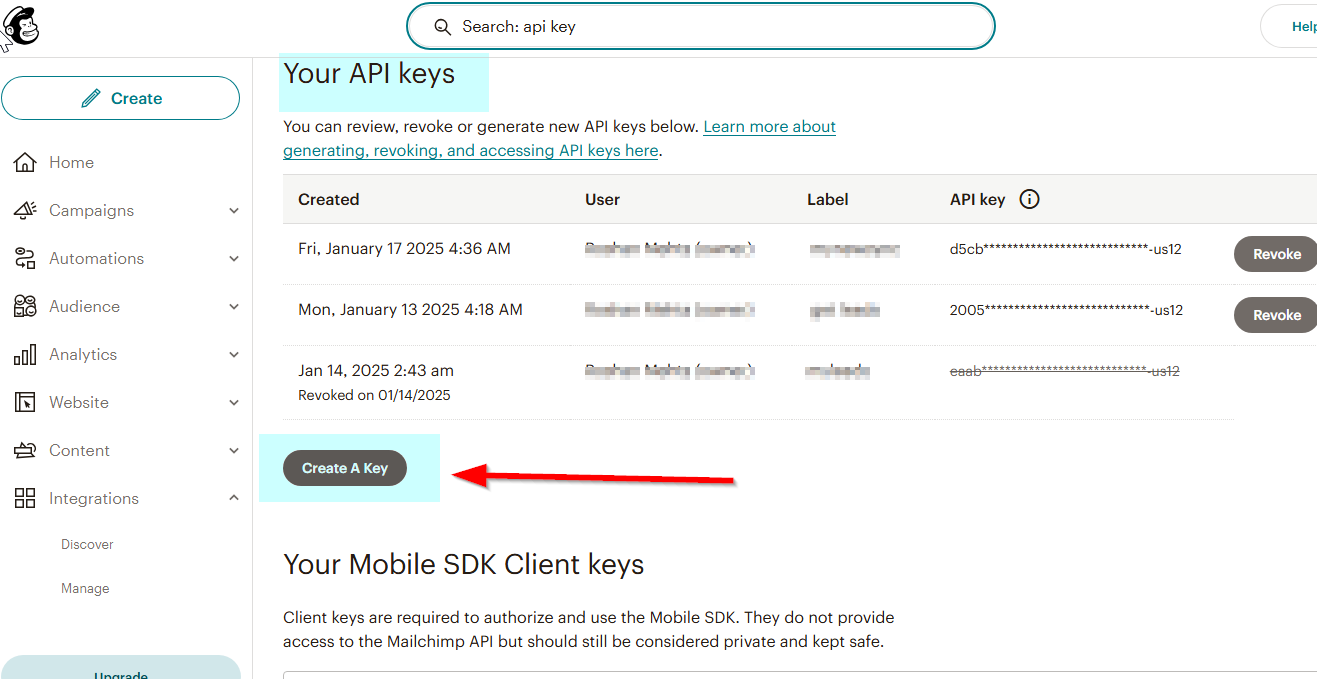Open the Website menu item
Viewport: 1317px width, 679px height.
pos(79,402)
